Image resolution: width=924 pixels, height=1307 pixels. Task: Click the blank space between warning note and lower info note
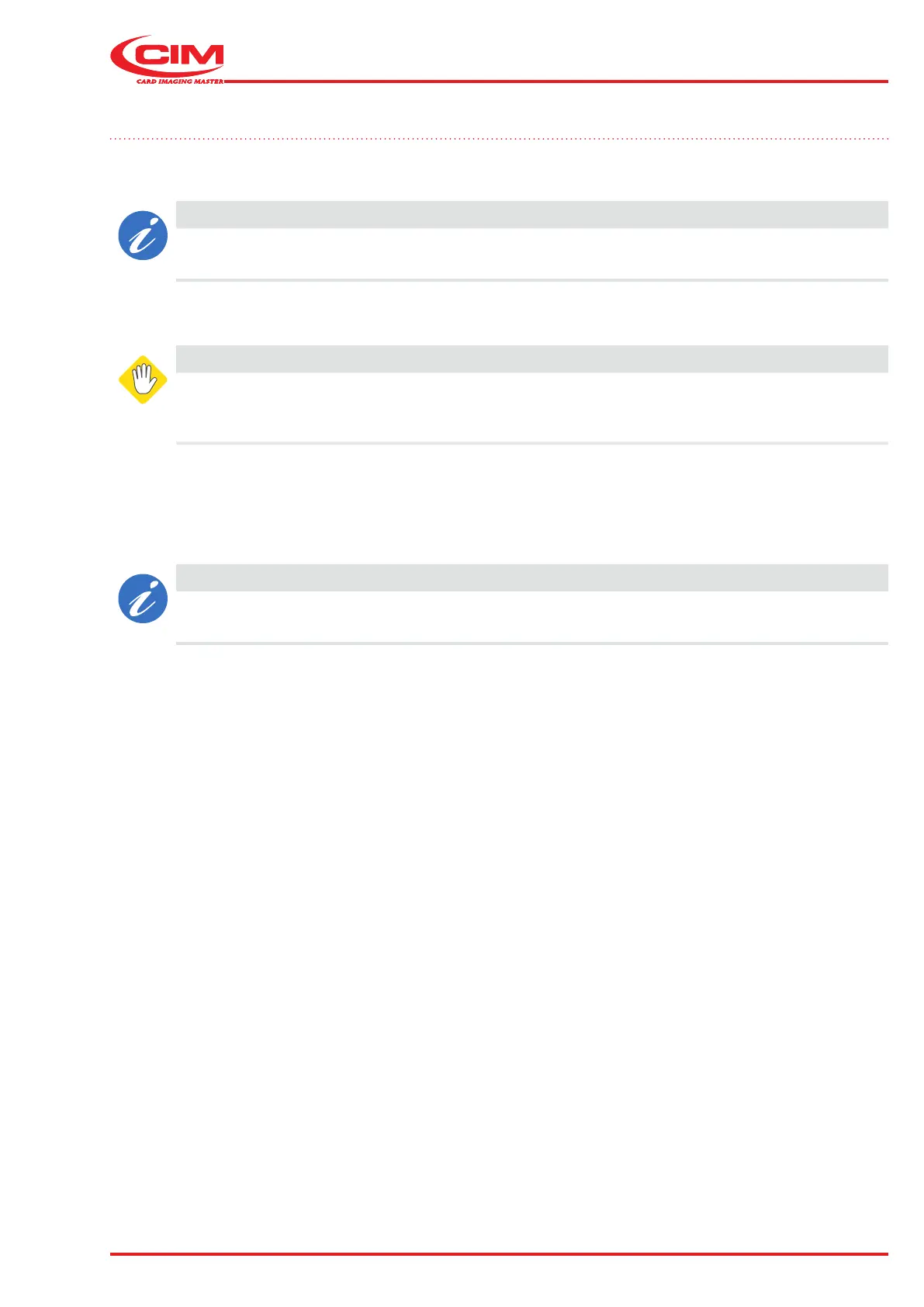point(499,504)
